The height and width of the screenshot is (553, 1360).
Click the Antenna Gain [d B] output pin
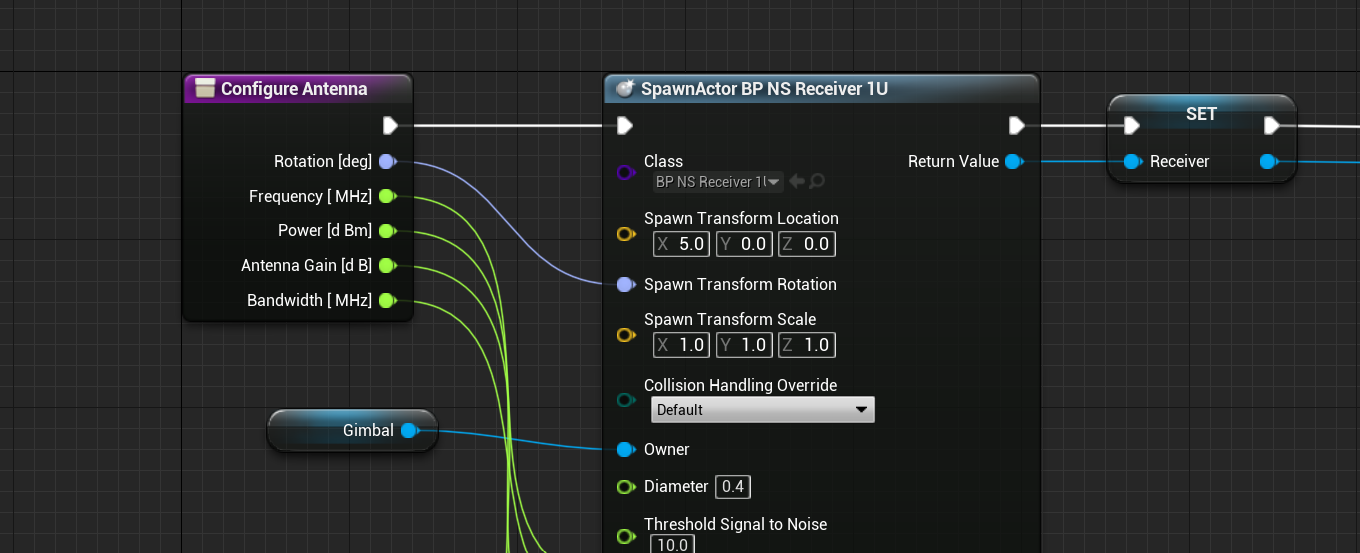pos(388,266)
